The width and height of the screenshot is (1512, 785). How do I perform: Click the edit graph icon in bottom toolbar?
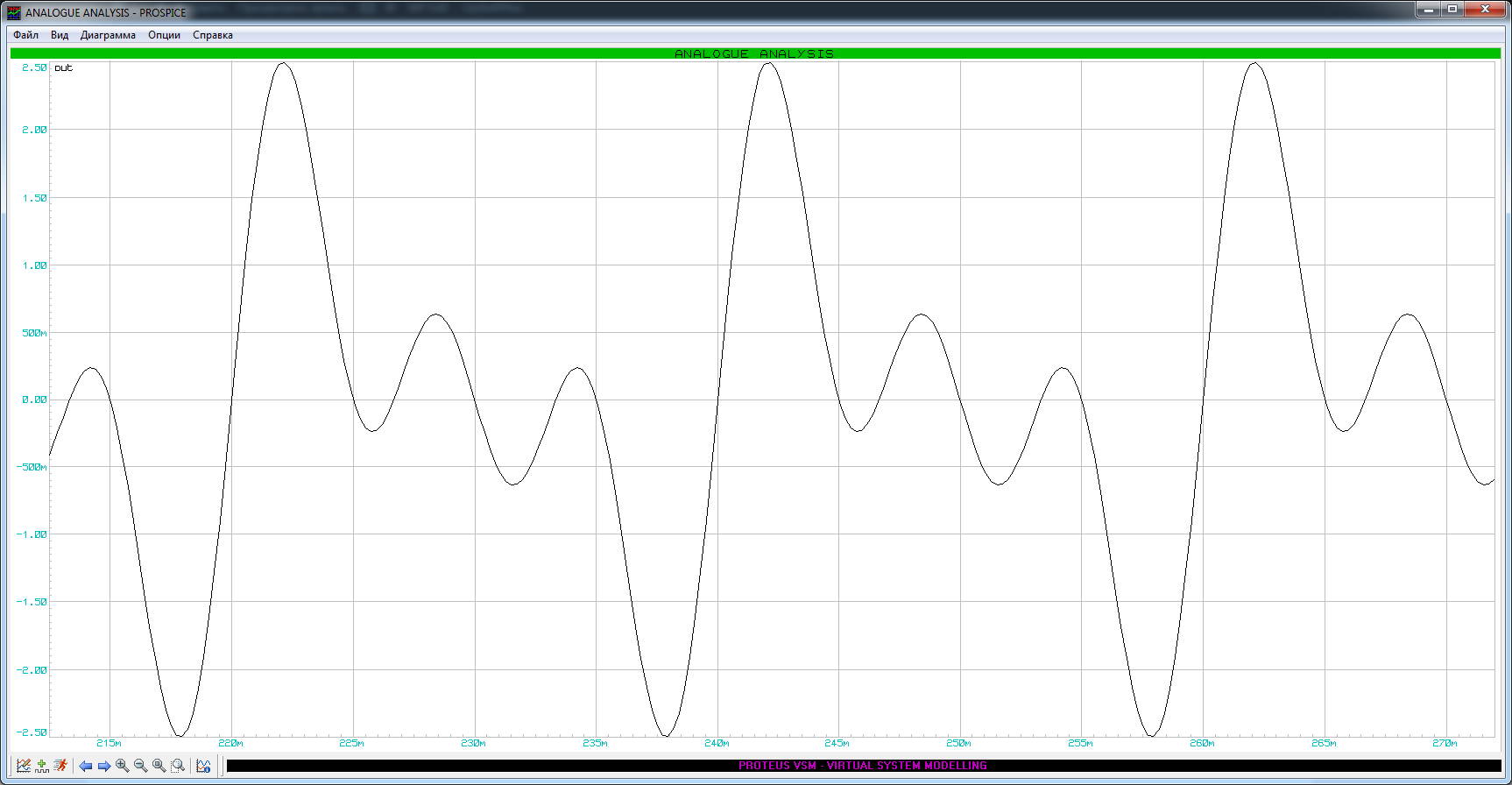click(24, 766)
